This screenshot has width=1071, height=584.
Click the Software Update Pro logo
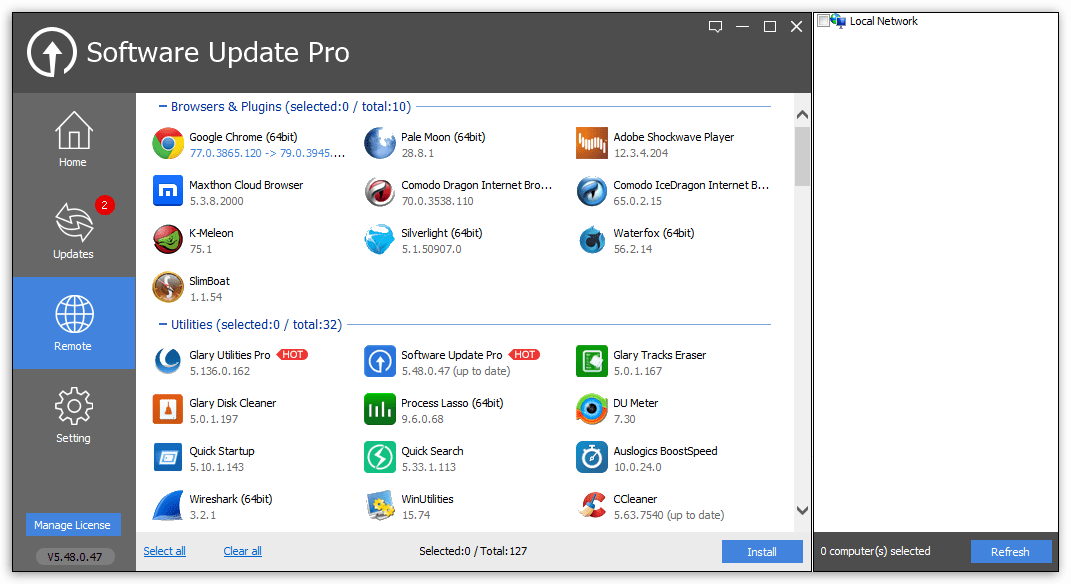pyautogui.click(x=52, y=52)
